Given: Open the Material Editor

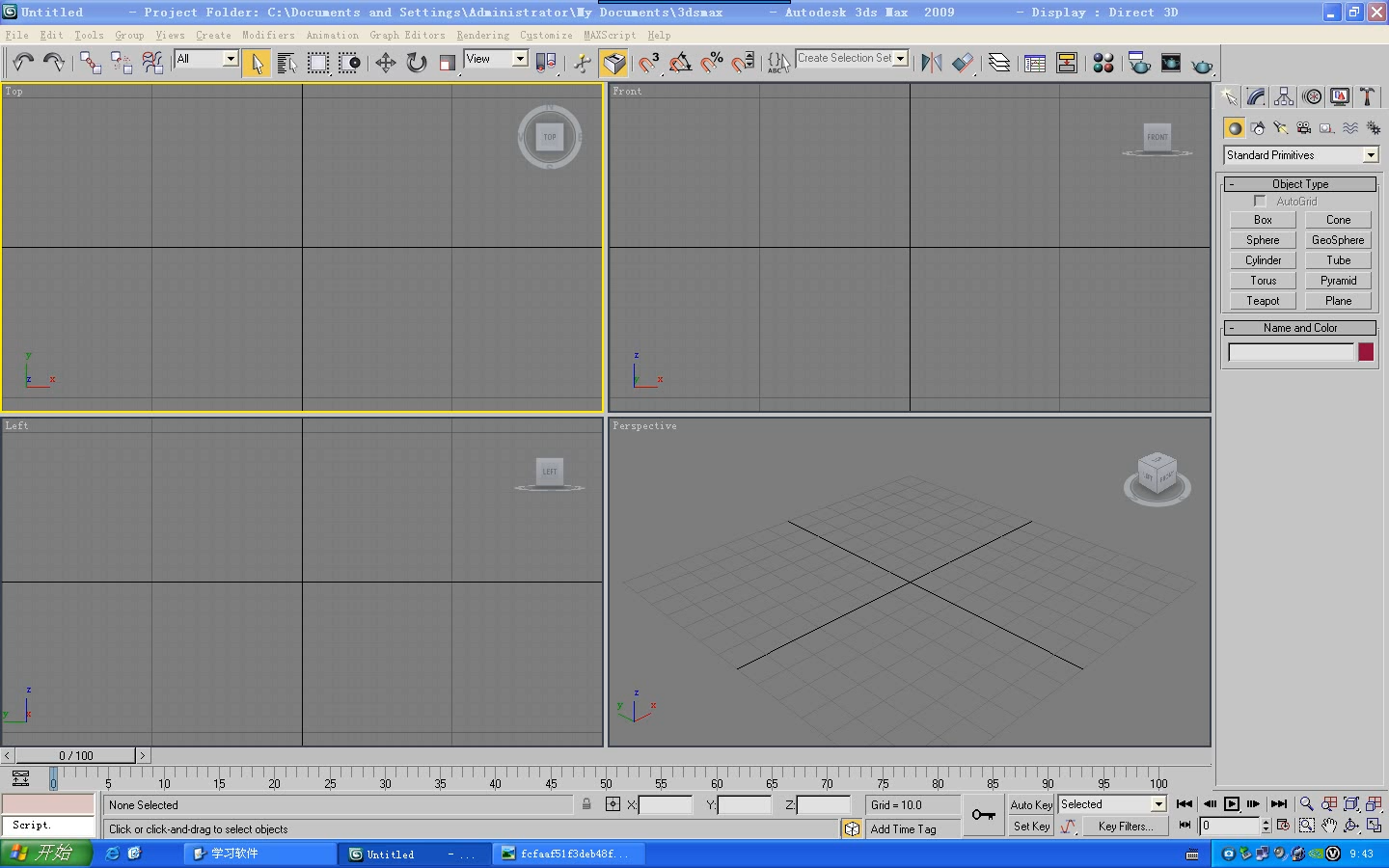Looking at the screenshot, I should click(1103, 64).
